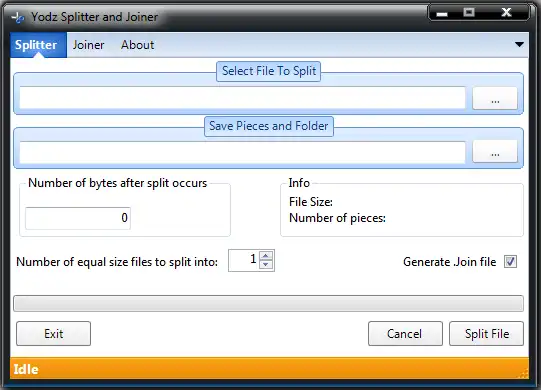The width and height of the screenshot is (541, 390).
Task: Browse for the file to split
Action: coord(495,98)
